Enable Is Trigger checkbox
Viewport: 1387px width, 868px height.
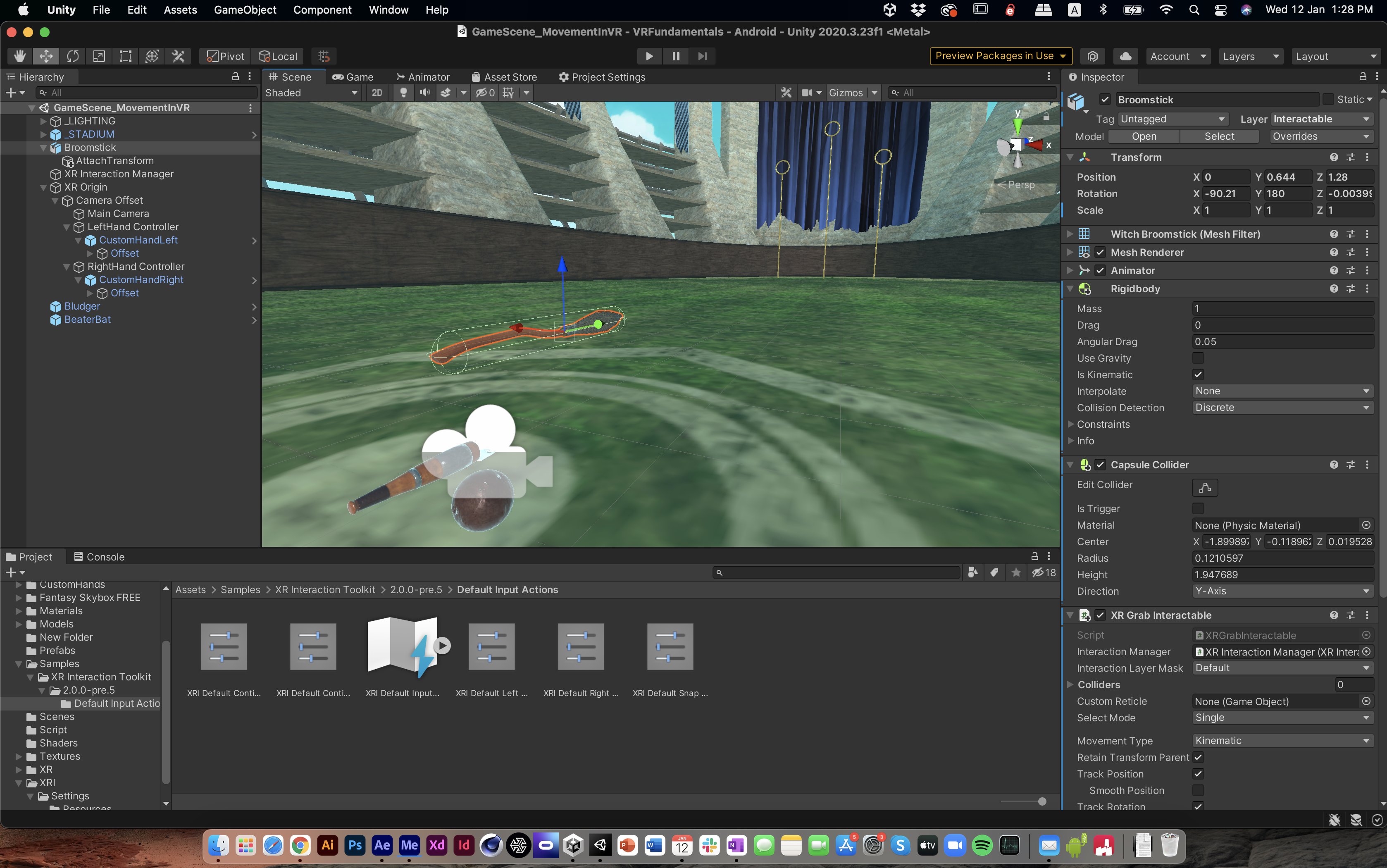pyautogui.click(x=1198, y=508)
